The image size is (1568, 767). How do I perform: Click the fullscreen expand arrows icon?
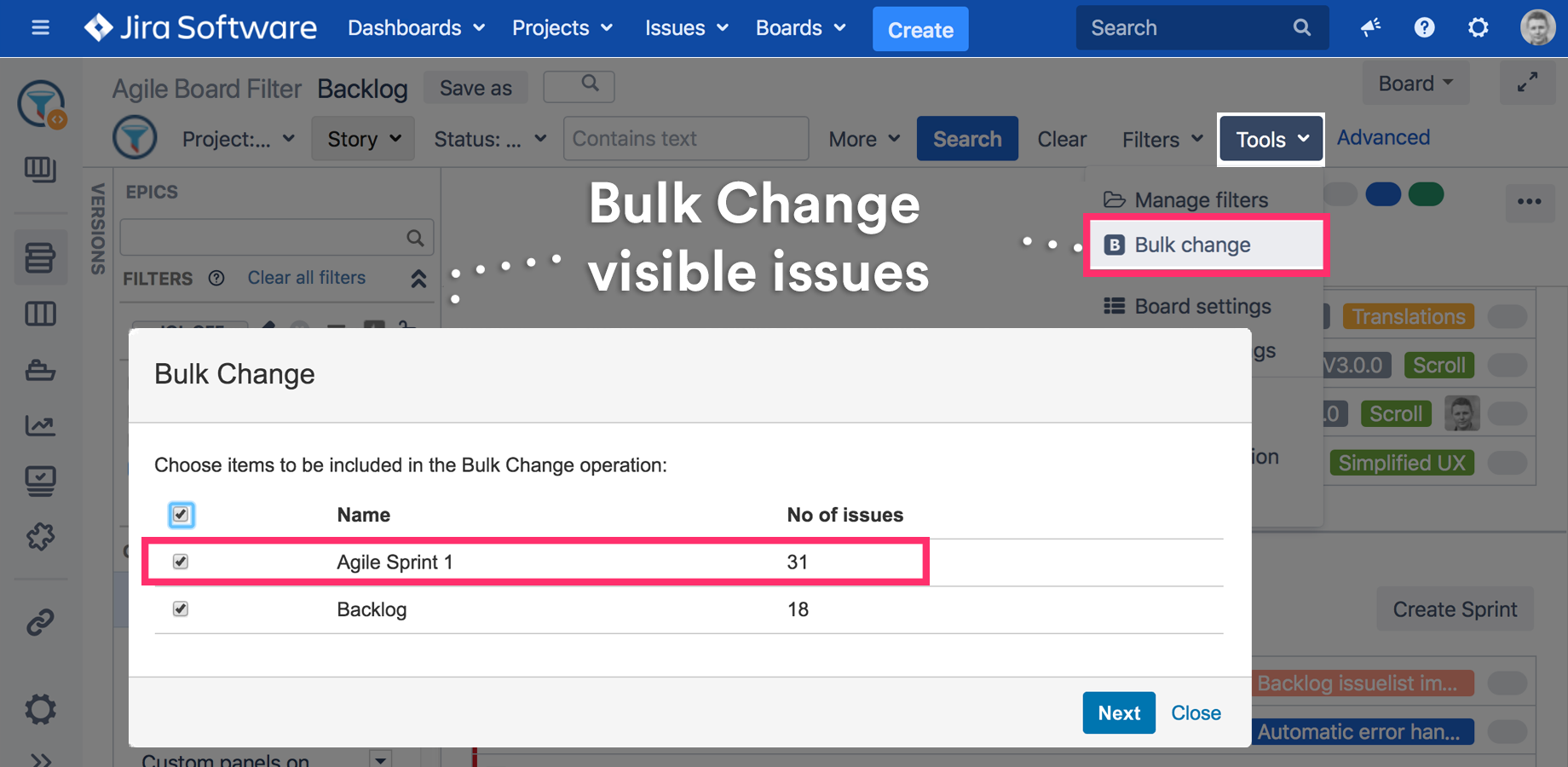click(x=1527, y=83)
